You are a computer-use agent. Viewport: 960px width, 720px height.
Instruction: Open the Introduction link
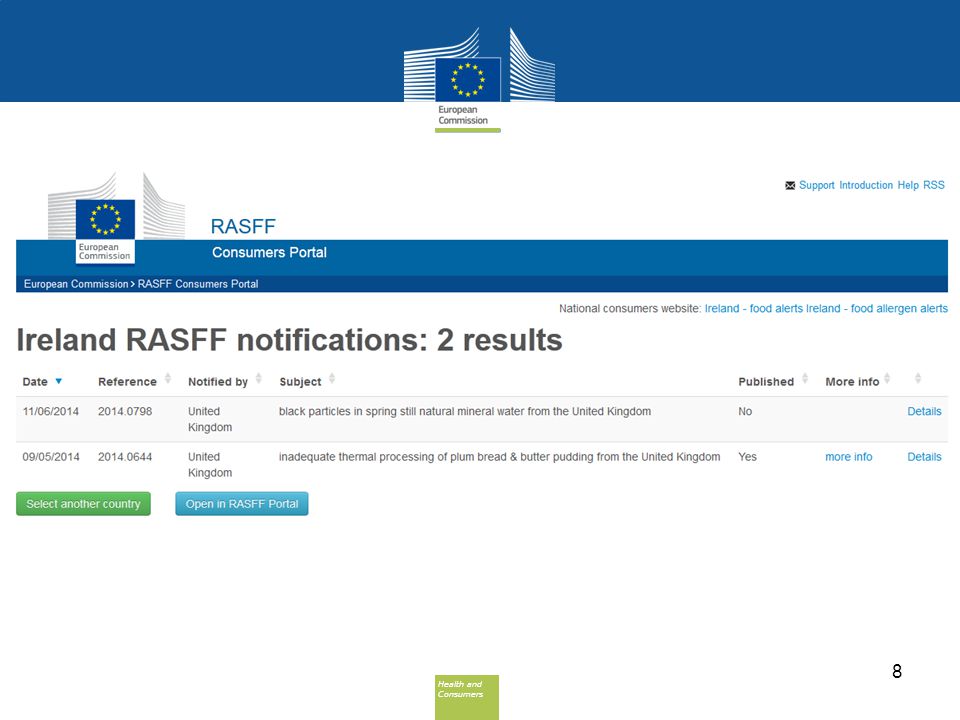pyautogui.click(x=866, y=185)
